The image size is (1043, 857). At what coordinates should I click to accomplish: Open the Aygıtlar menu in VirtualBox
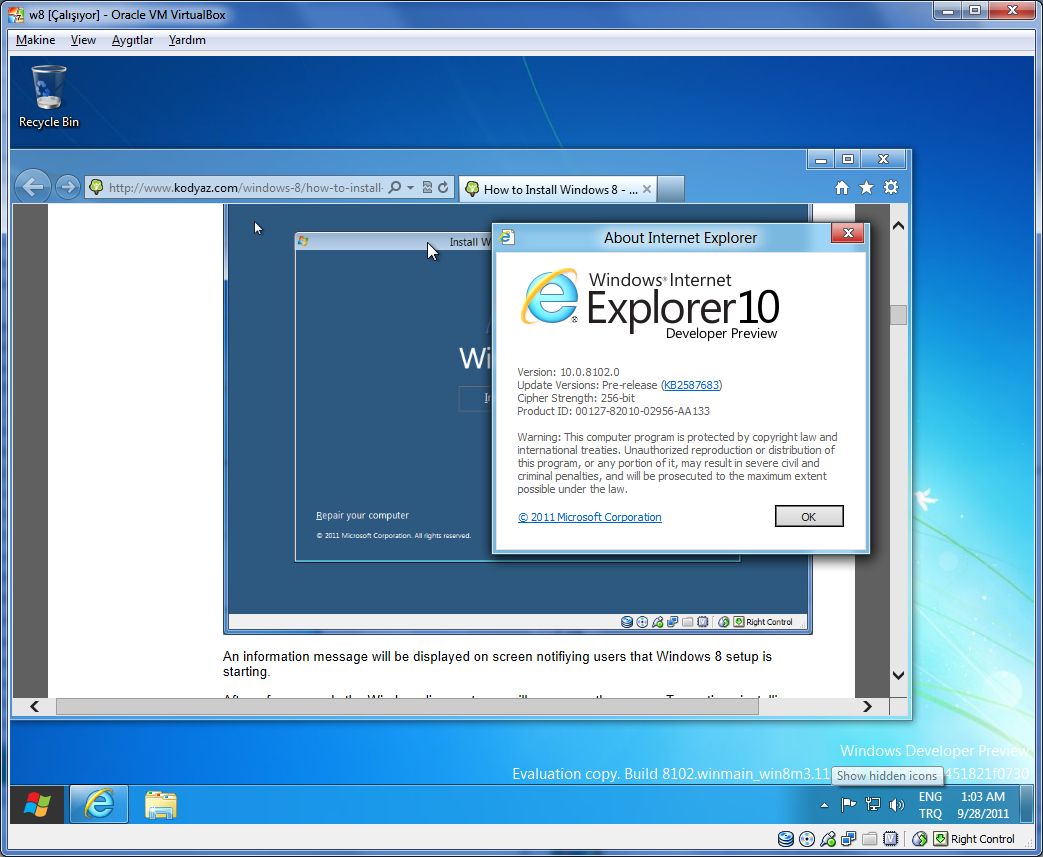click(132, 40)
